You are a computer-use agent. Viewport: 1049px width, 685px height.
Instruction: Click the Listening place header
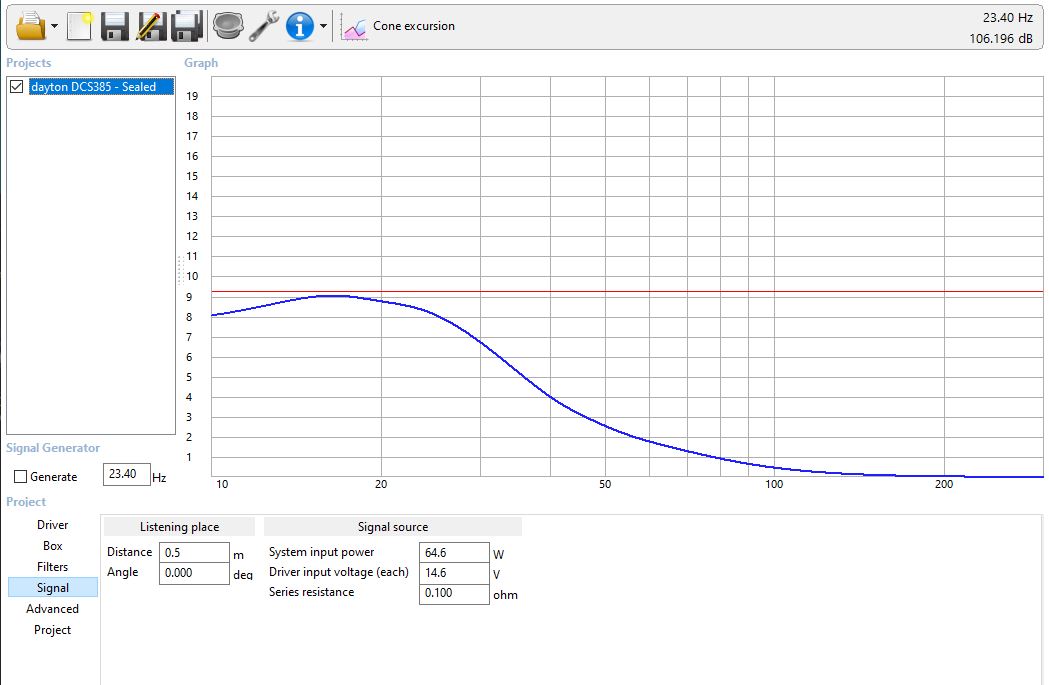point(179,527)
